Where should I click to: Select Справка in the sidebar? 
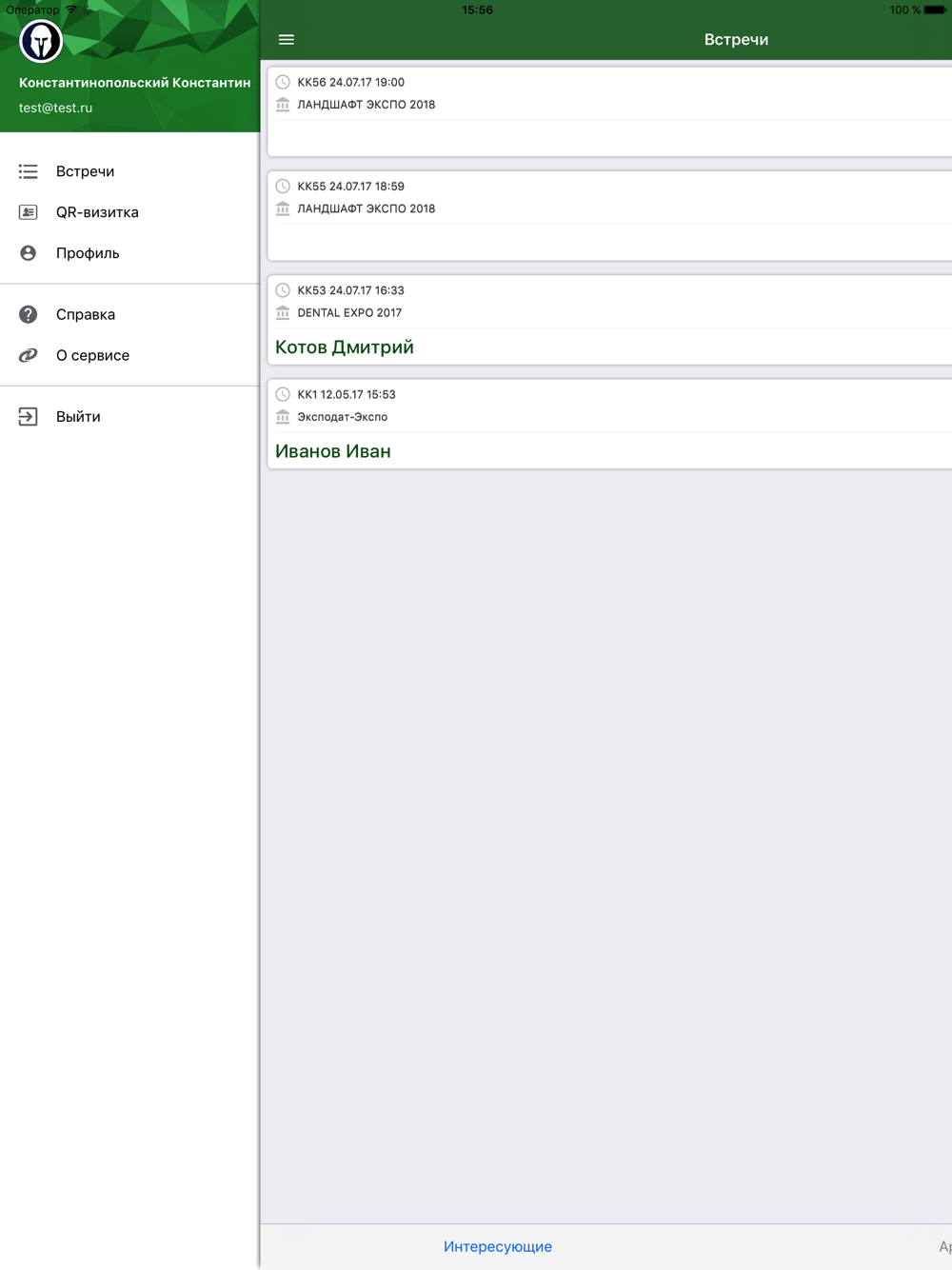click(x=129, y=314)
